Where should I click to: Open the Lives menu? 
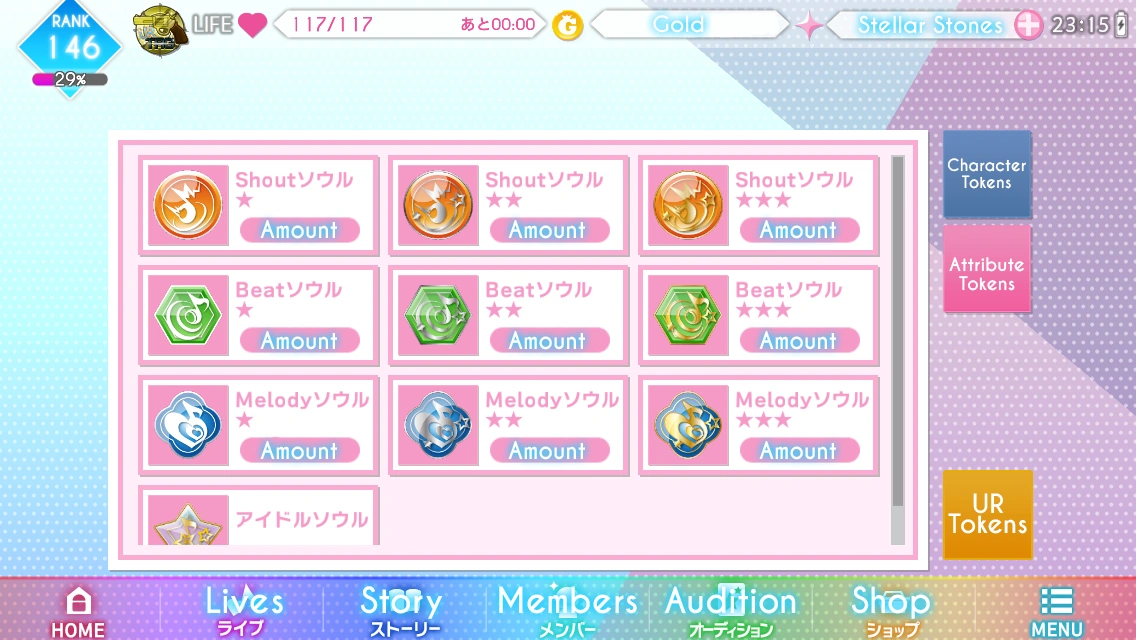[x=244, y=610]
